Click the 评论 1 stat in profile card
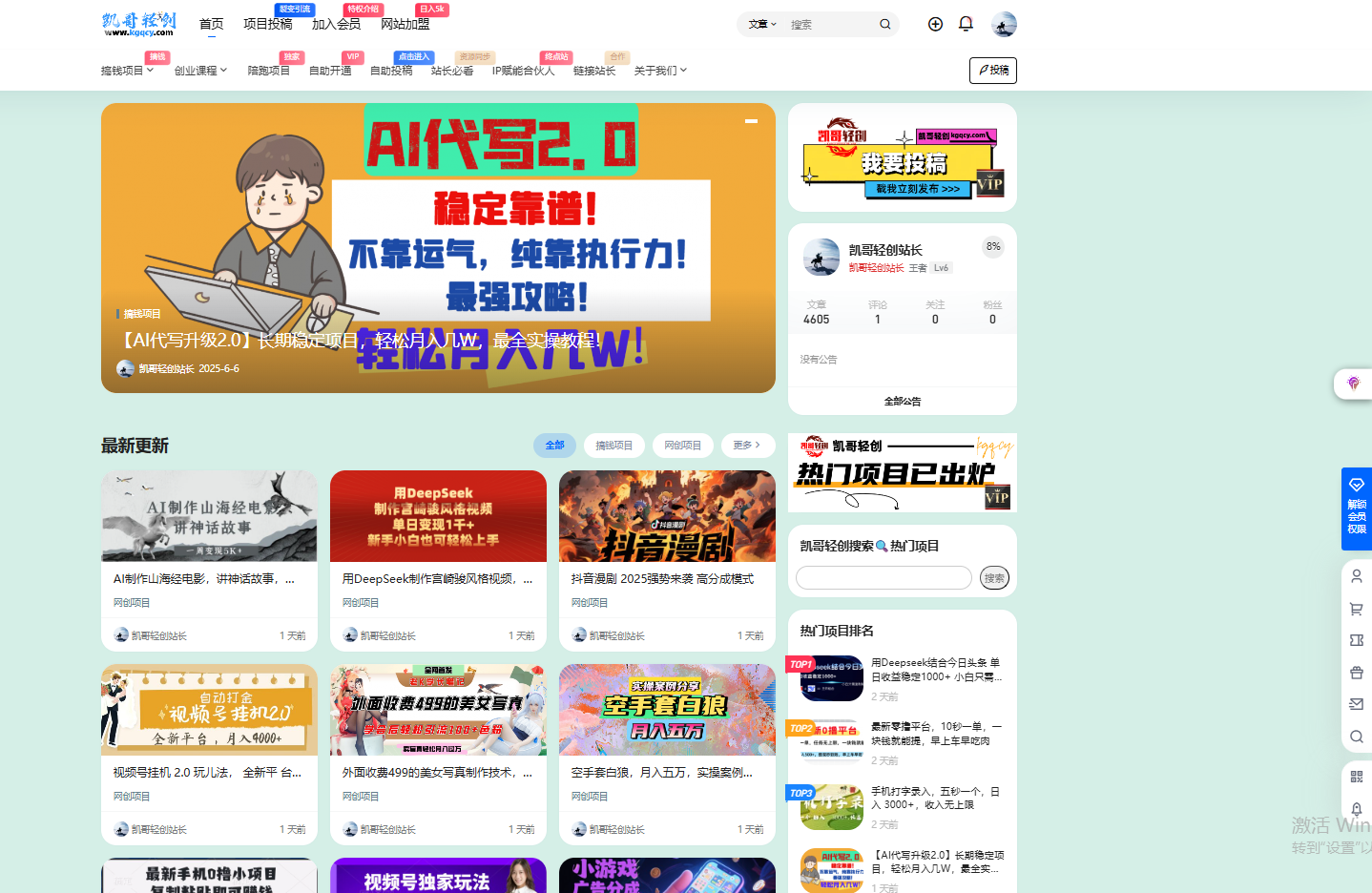Viewport: 1372px width, 893px height. click(878, 312)
